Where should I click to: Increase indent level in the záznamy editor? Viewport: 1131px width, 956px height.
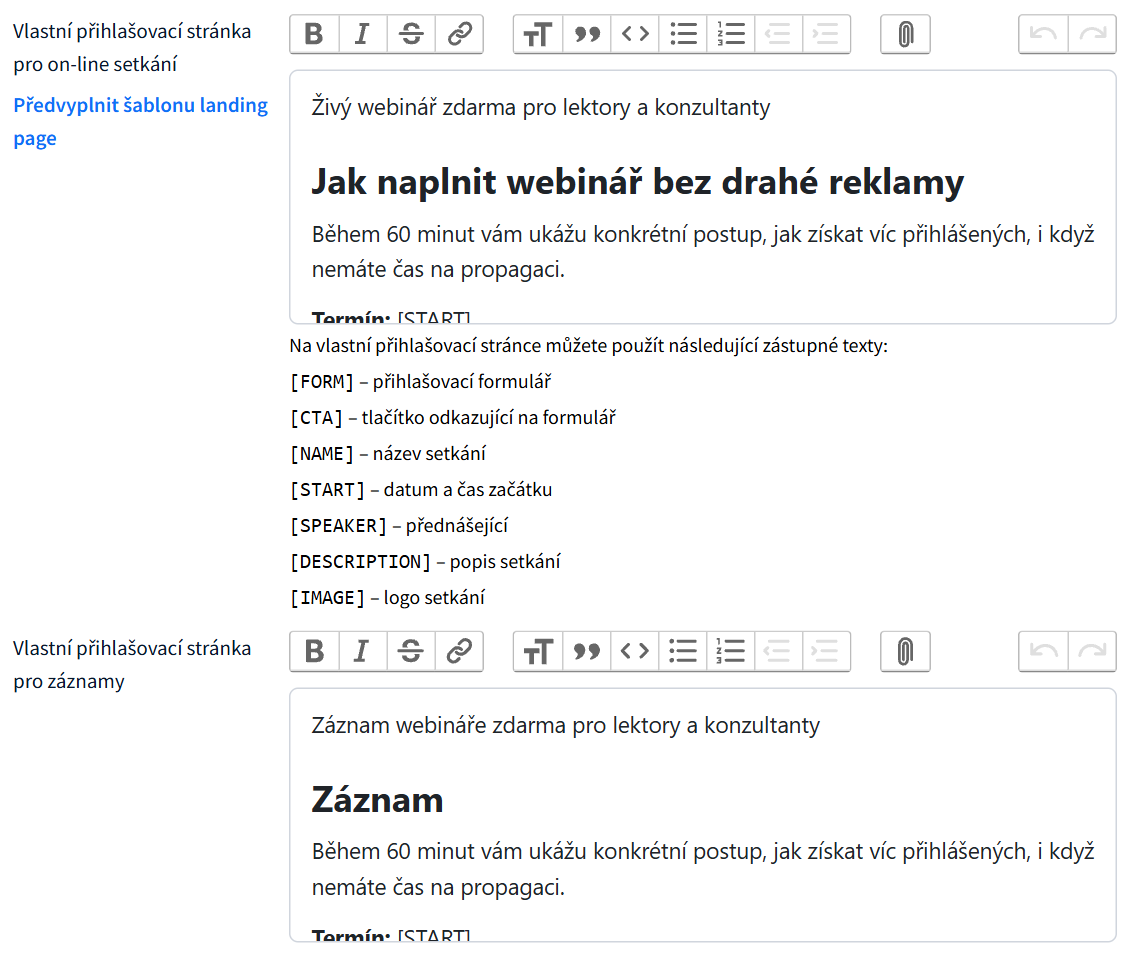coord(826,652)
